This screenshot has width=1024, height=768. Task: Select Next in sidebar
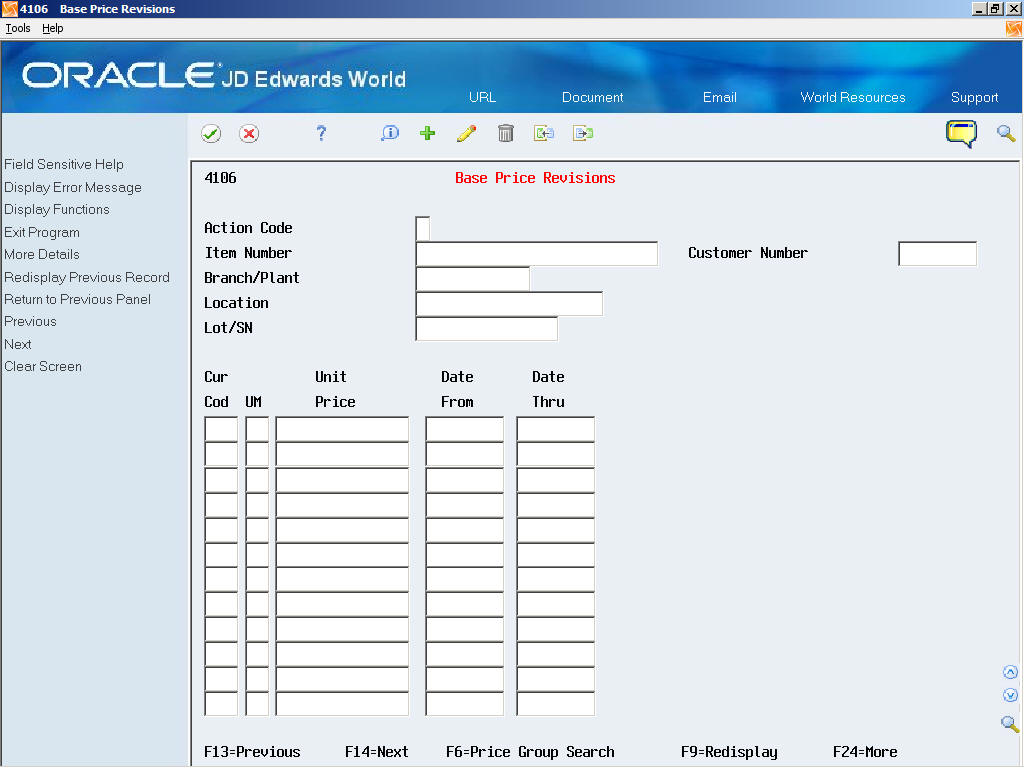pos(18,344)
